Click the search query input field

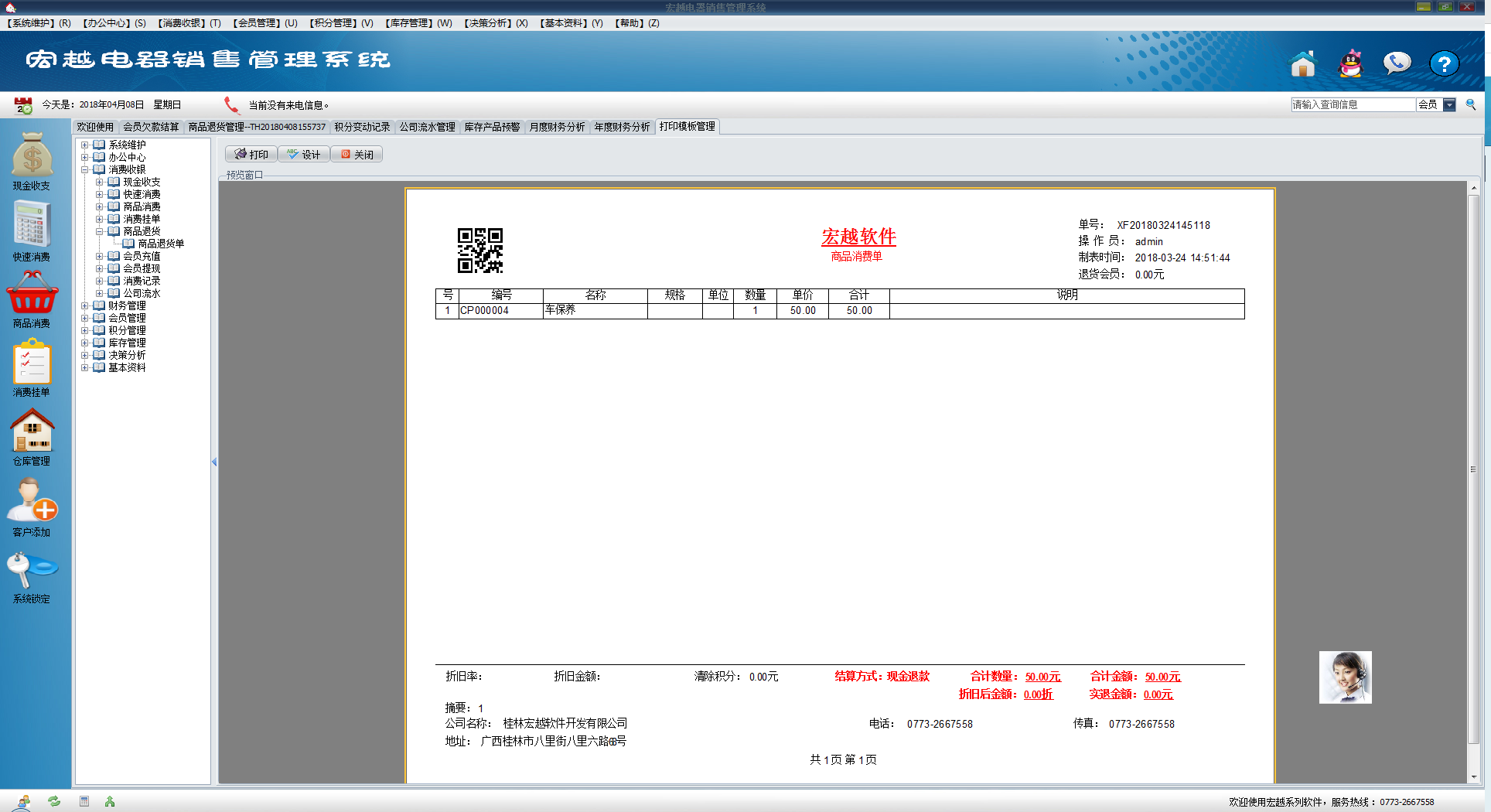(1353, 105)
